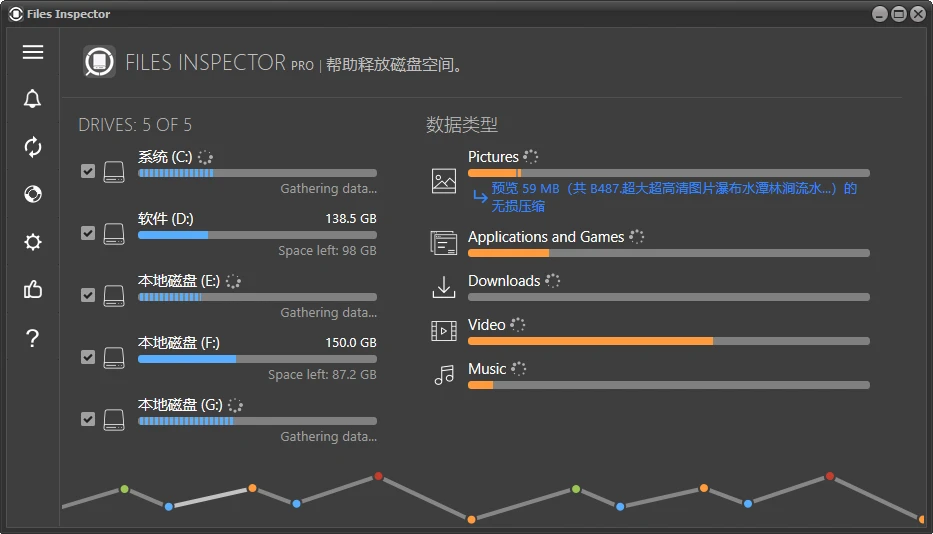Click the 本地磁盘 (F:) usage bar

(257, 359)
